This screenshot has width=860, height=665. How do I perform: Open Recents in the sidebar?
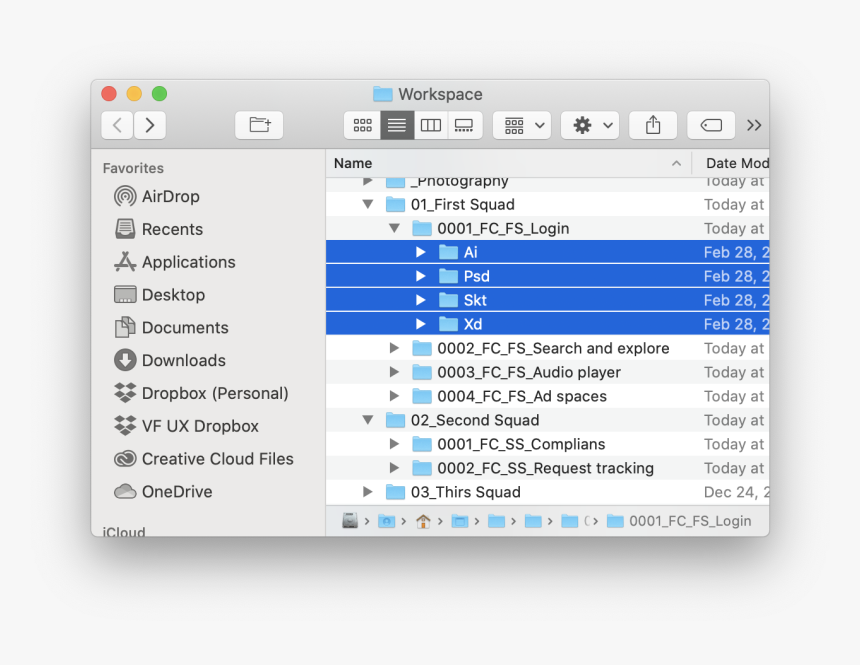pos(159,229)
